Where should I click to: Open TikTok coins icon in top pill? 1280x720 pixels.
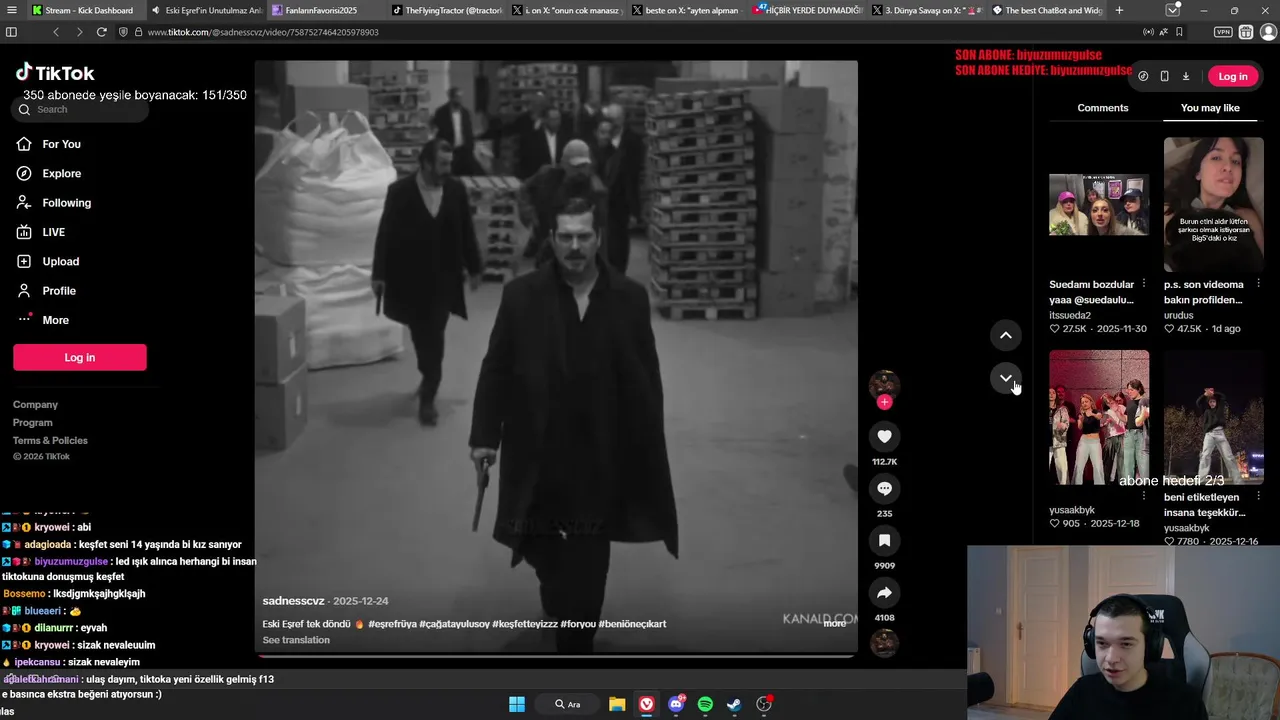point(1143,76)
